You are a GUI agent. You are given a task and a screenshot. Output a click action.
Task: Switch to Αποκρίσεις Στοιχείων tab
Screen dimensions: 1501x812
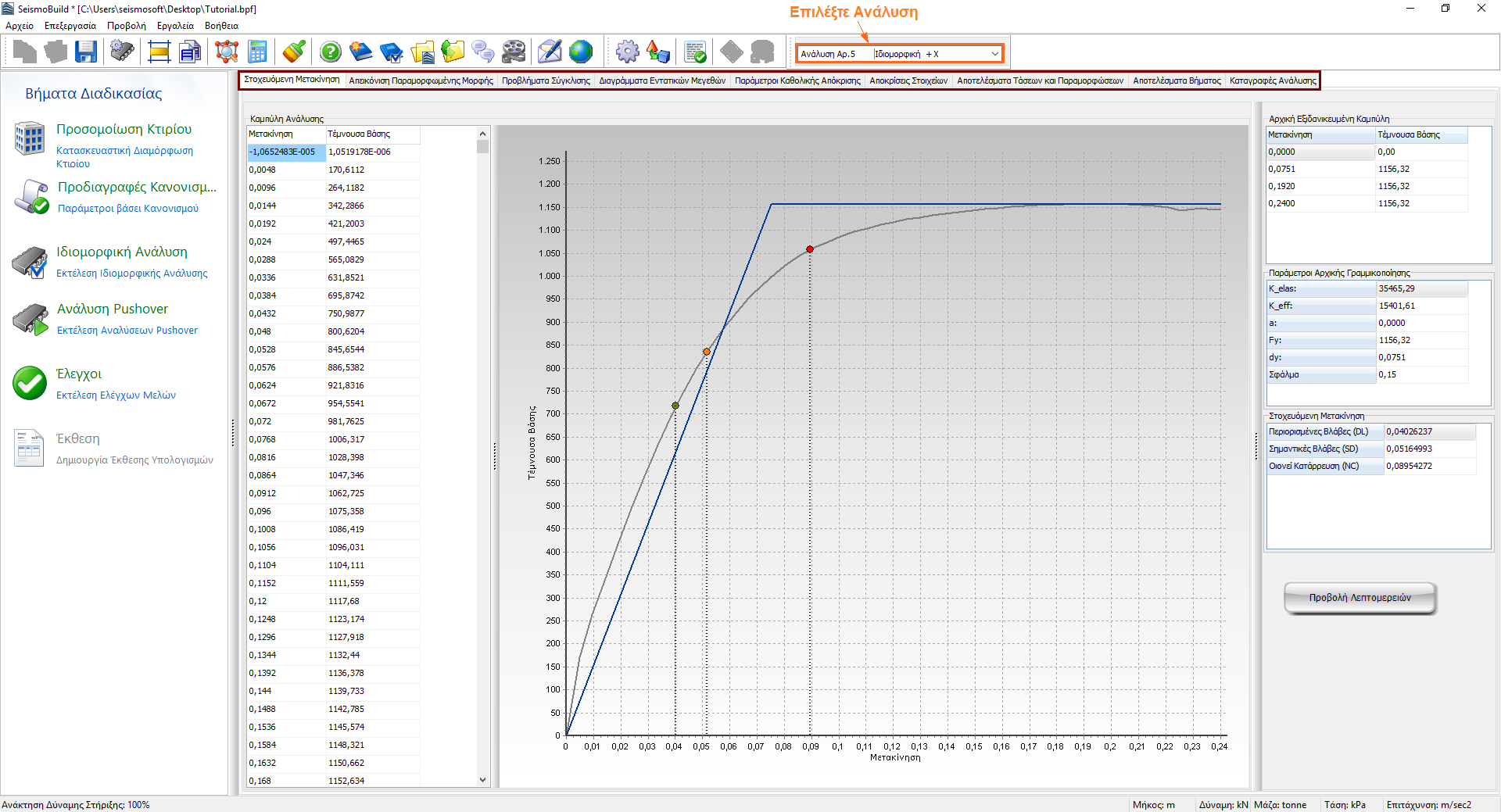coord(908,80)
